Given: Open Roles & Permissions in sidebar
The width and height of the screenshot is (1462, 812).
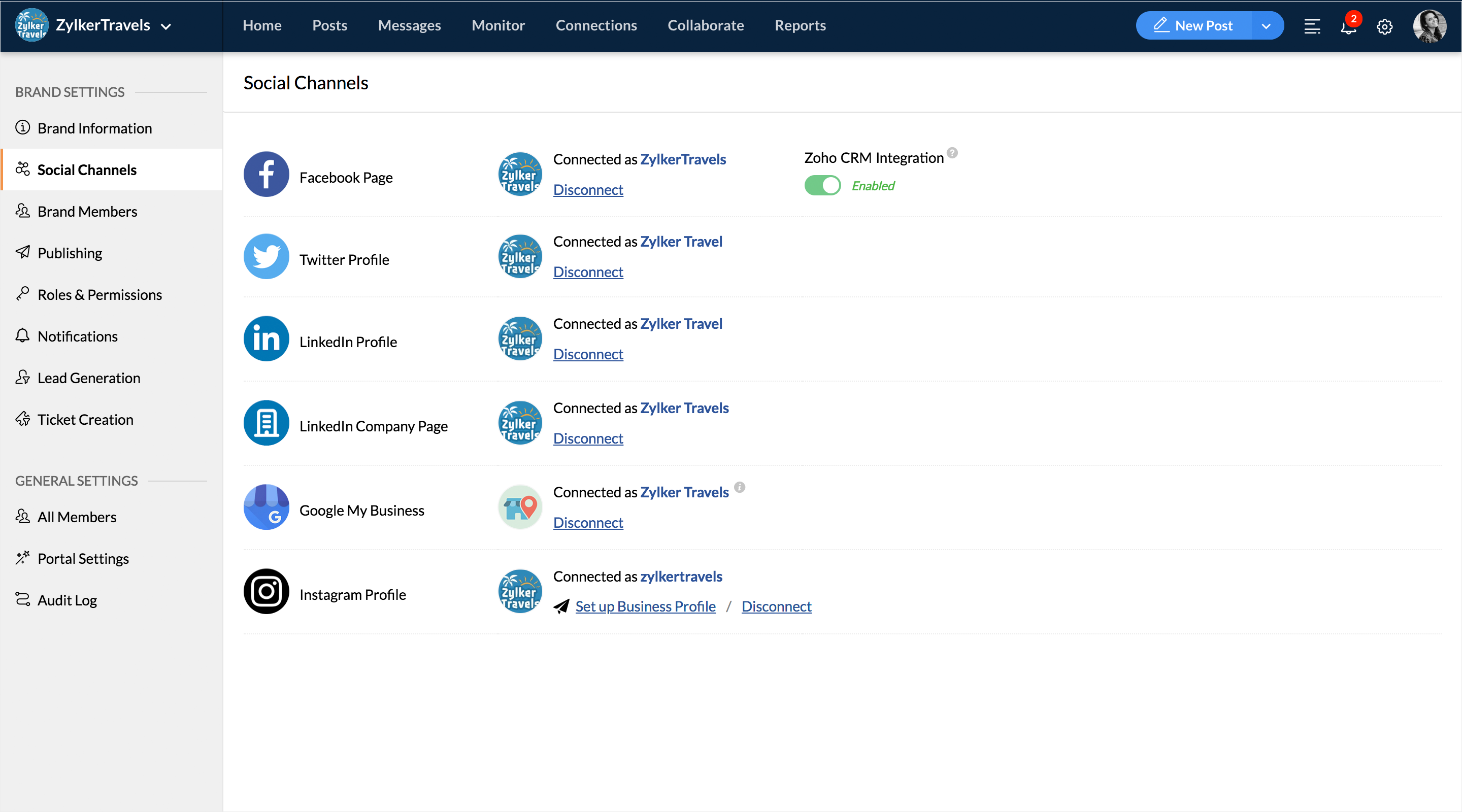Looking at the screenshot, I should pyautogui.click(x=99, y=294).
